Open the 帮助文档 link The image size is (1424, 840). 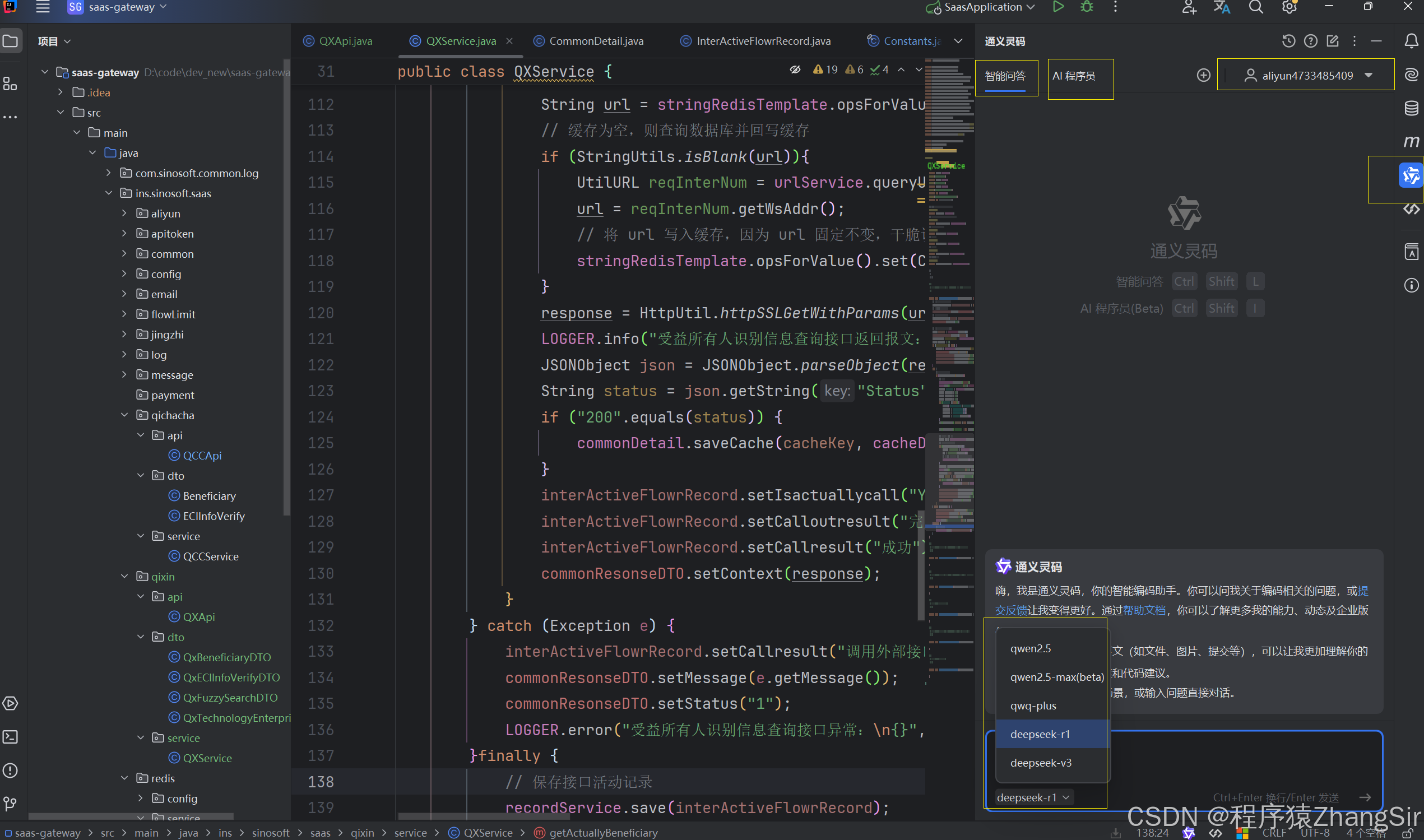(x=1144, y=610)
